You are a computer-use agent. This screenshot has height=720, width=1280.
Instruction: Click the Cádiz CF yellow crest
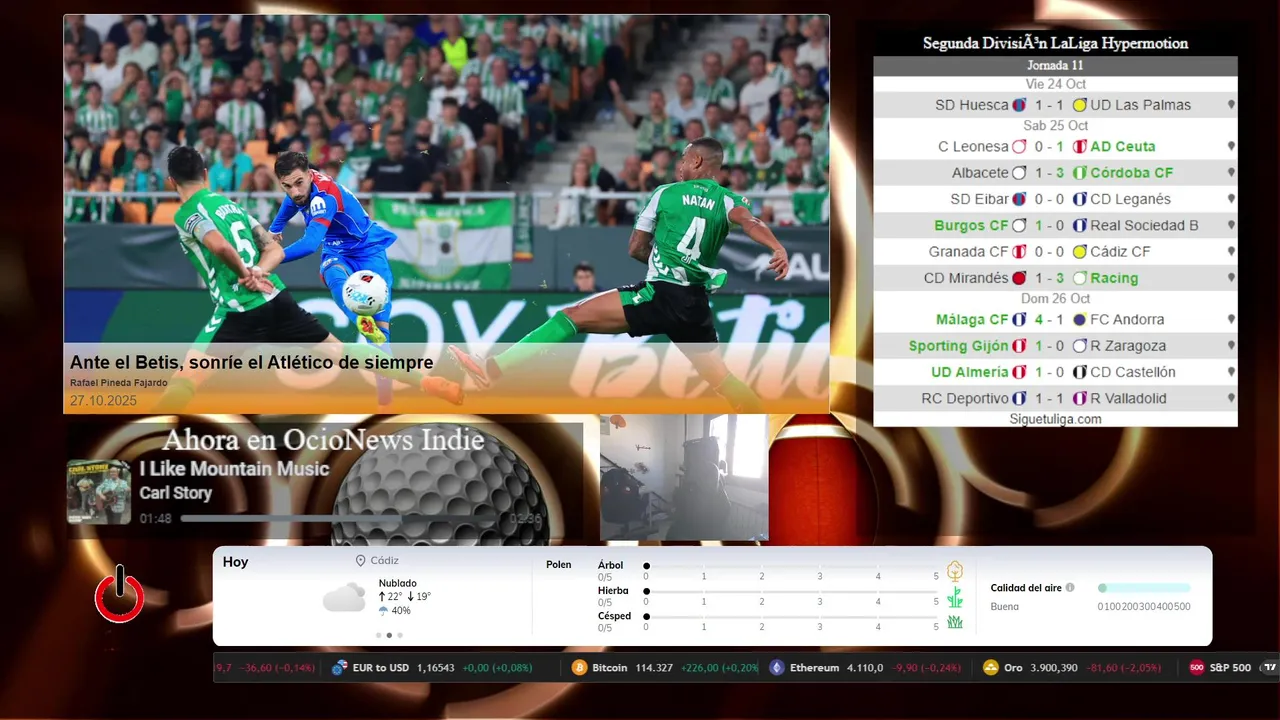pyautogui.click(x=1079, y=252)
